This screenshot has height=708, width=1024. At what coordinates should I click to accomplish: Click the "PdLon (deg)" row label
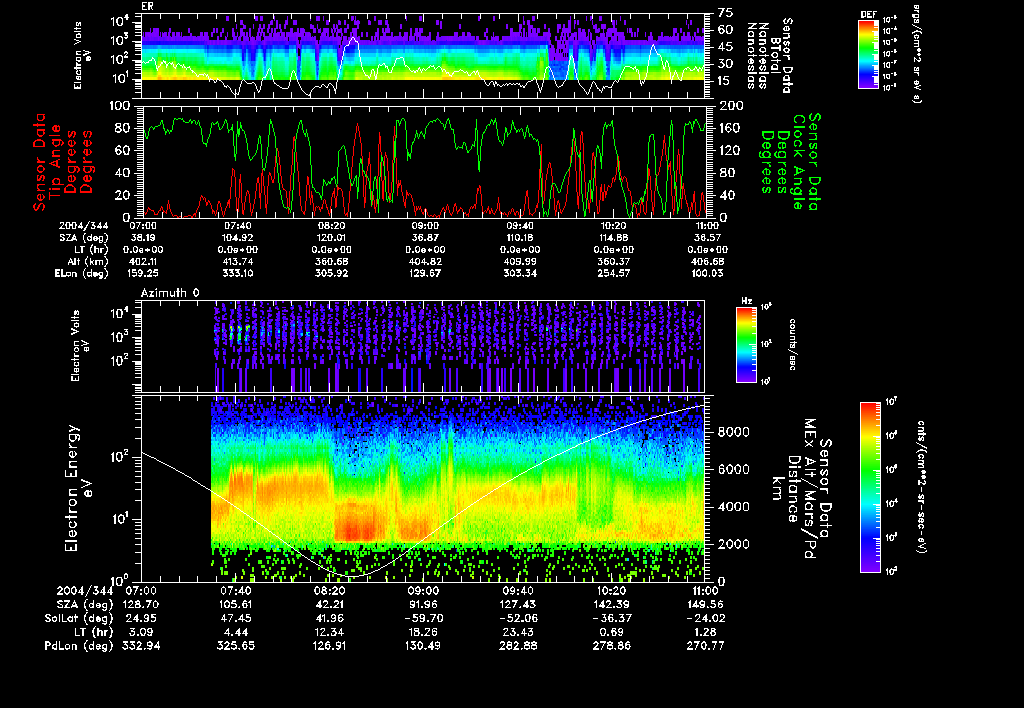click(x=78, y=646)
